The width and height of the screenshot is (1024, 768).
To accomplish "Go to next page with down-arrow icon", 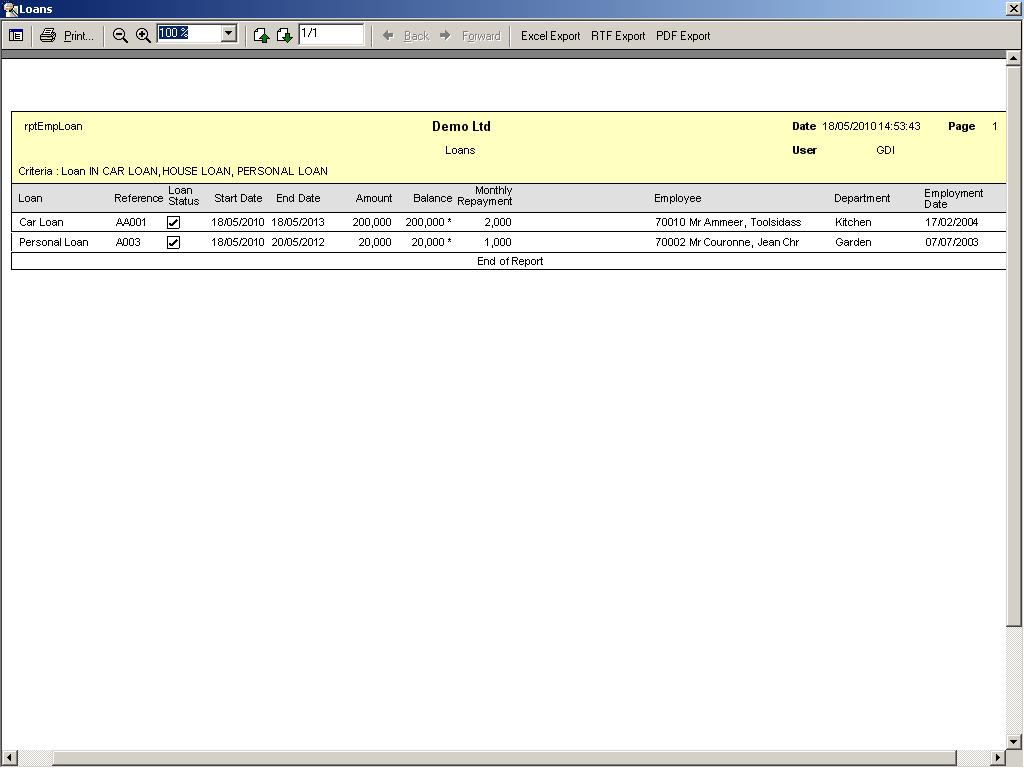I will pos(284,35).
